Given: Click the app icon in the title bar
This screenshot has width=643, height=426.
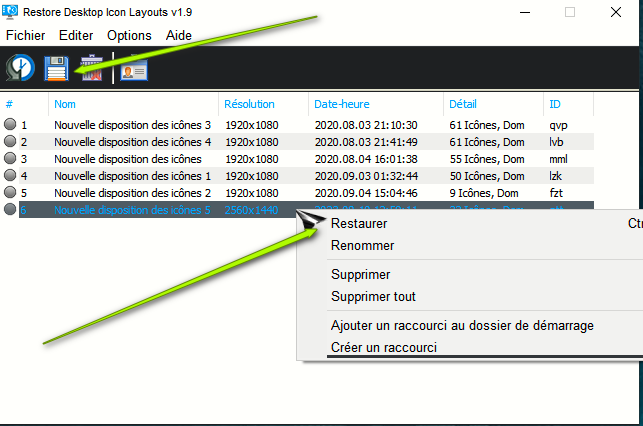Looking at the screenshot, I should coord(9,12).
